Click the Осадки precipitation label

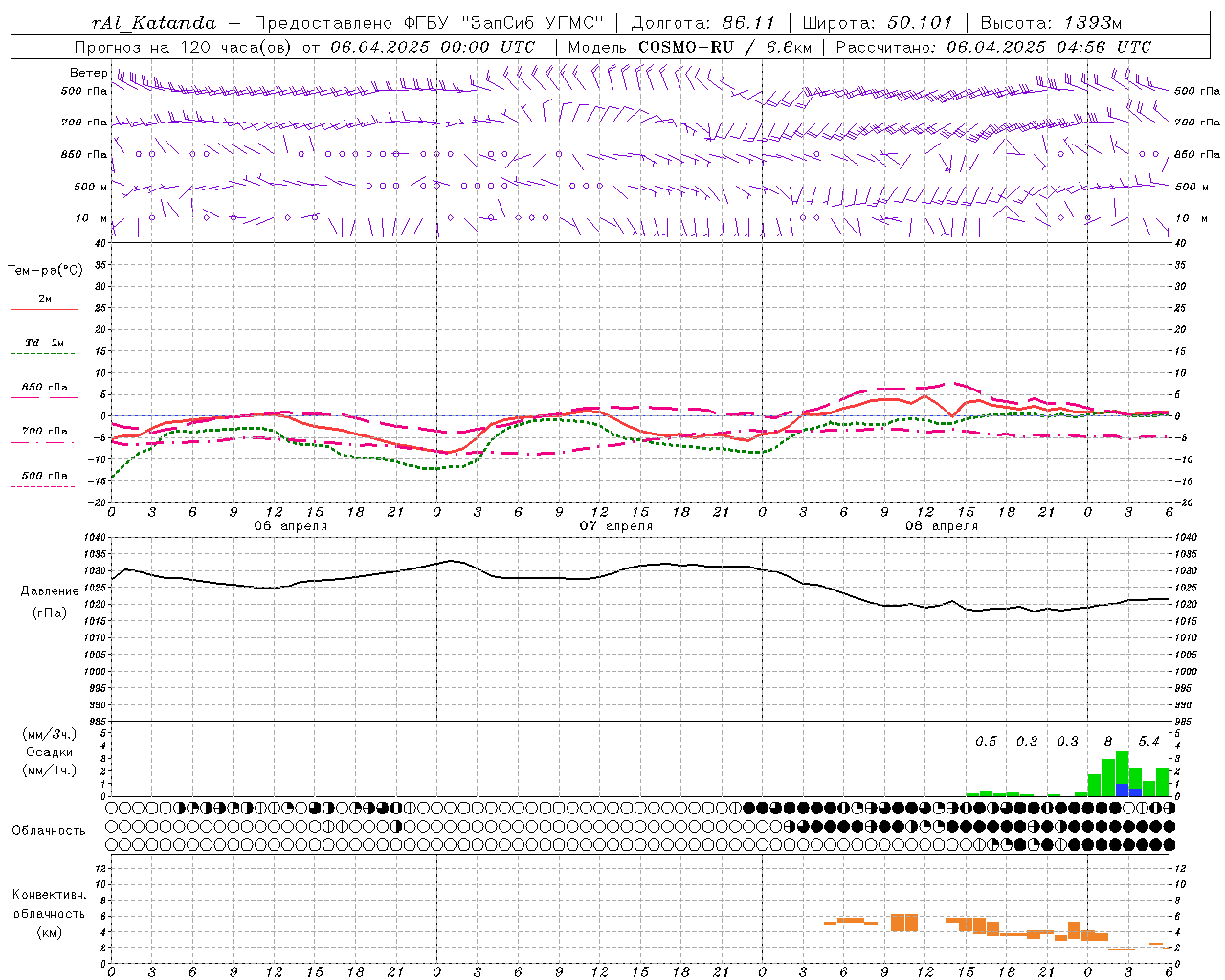click(50, 752)
